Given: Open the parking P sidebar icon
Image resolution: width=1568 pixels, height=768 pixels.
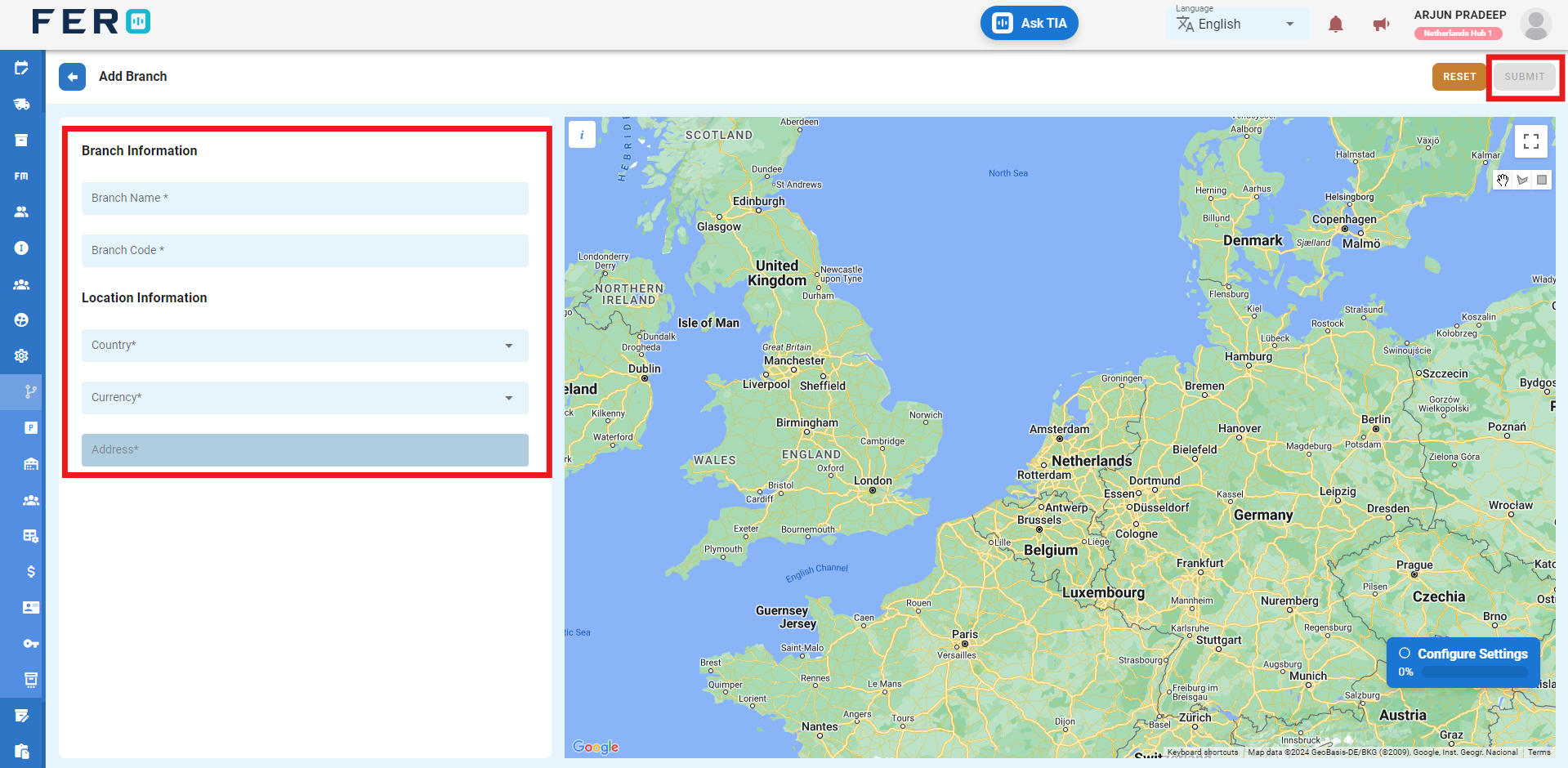Looking at the screenshot, I should pos(31,427).
